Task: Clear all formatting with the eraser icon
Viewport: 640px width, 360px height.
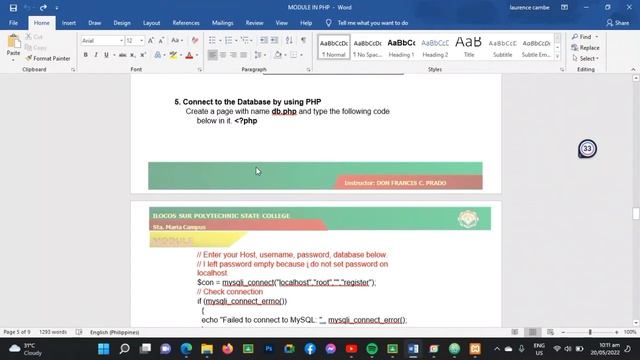Action: coord(195,40)
